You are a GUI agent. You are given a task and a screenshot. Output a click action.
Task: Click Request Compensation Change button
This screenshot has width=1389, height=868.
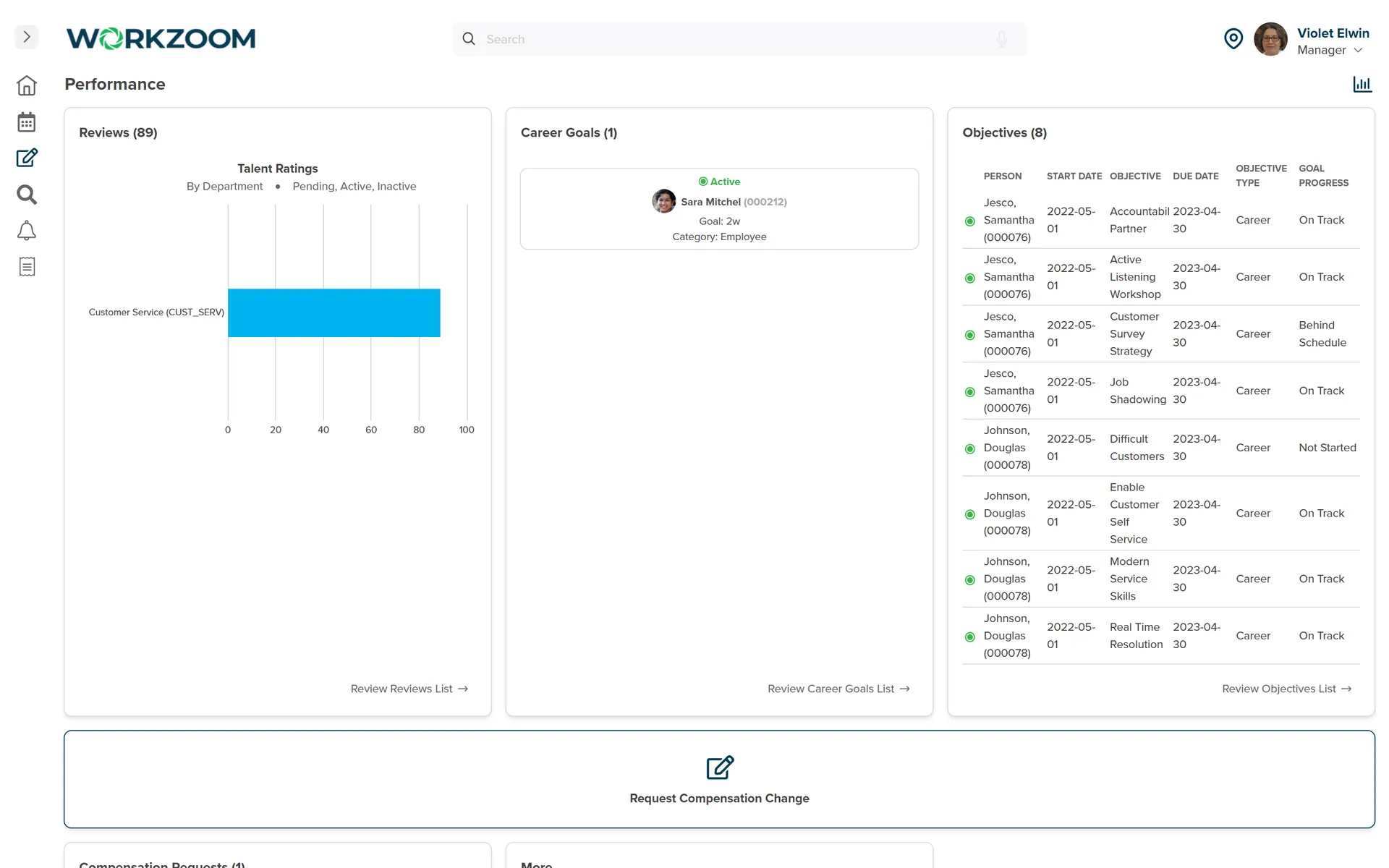[x=719, y=779]
